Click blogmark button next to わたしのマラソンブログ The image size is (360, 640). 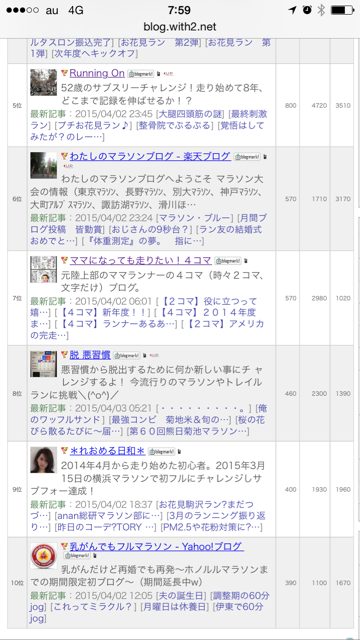(x=247, y=157)
